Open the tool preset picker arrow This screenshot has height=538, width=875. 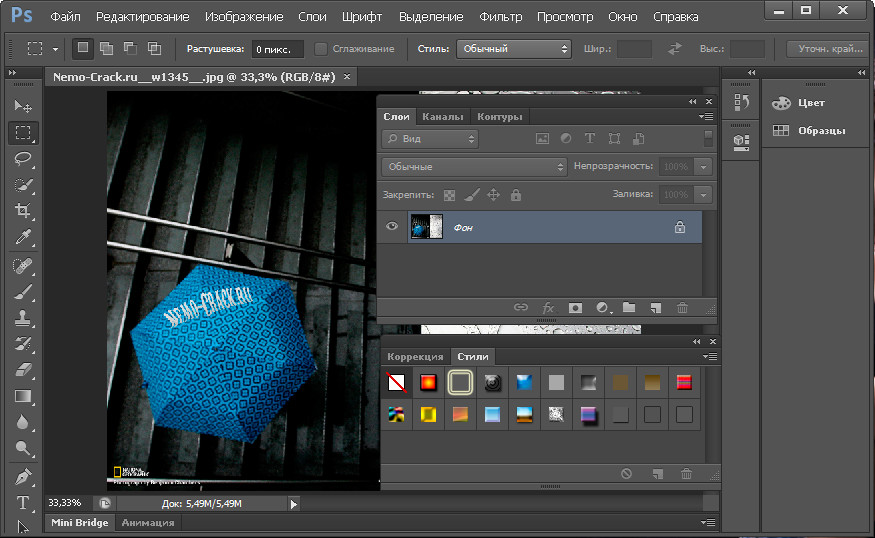55,49
